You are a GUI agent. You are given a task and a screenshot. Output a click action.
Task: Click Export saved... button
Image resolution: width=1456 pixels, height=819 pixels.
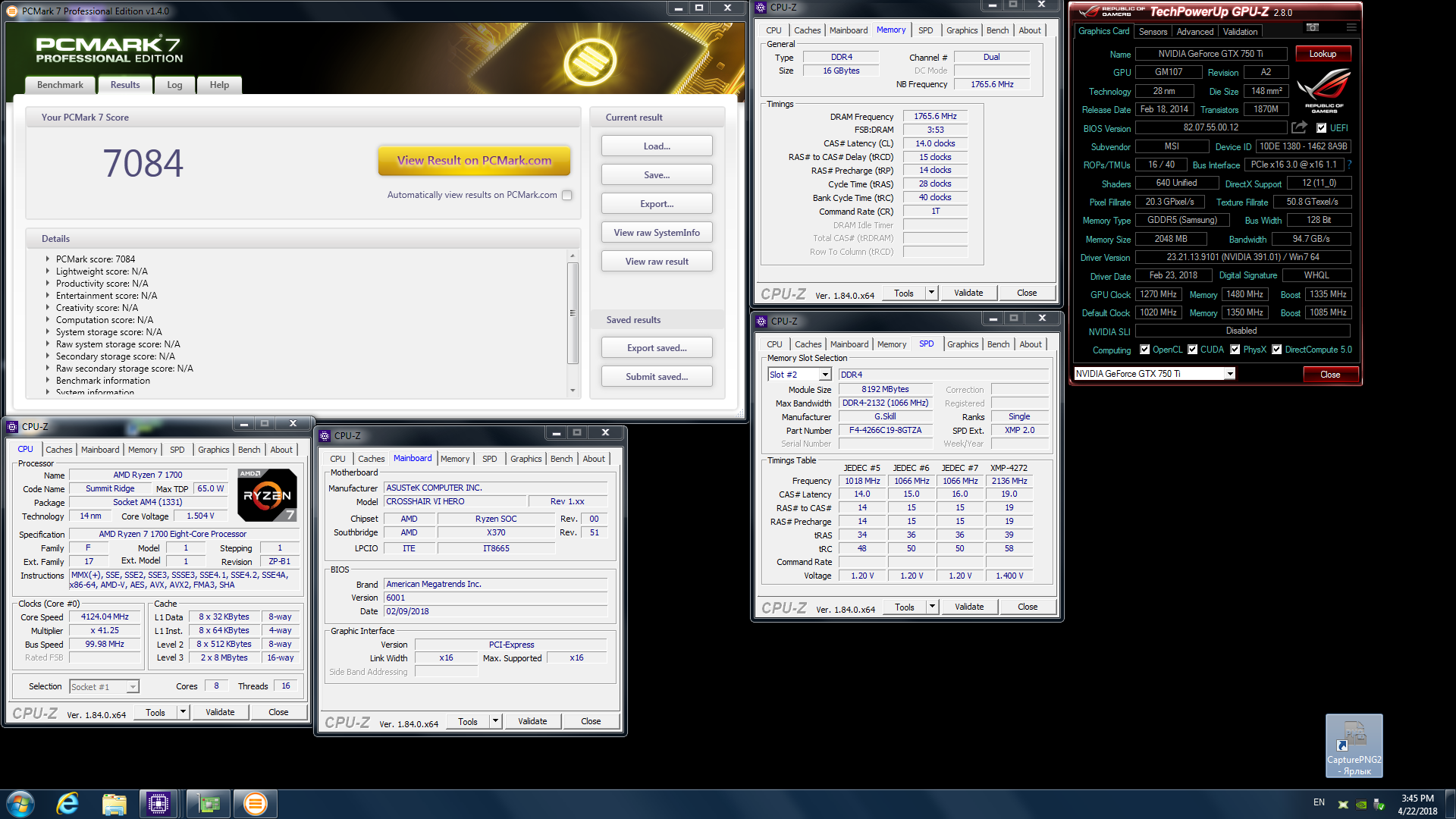pos(657,348)
